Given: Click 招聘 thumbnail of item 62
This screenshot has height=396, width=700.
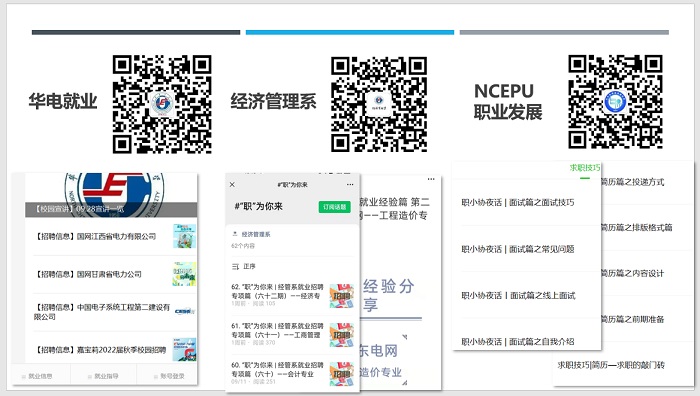Looking at the screenshot, I should point(342,296).
